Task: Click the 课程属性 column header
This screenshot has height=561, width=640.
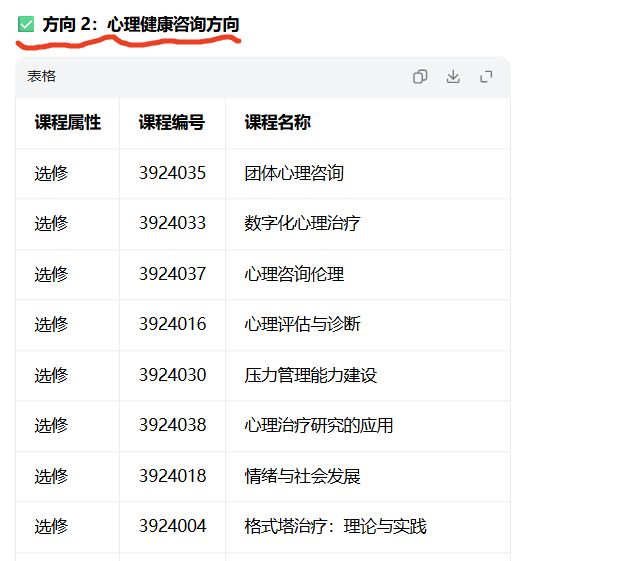Action: (x=68, y=122)
